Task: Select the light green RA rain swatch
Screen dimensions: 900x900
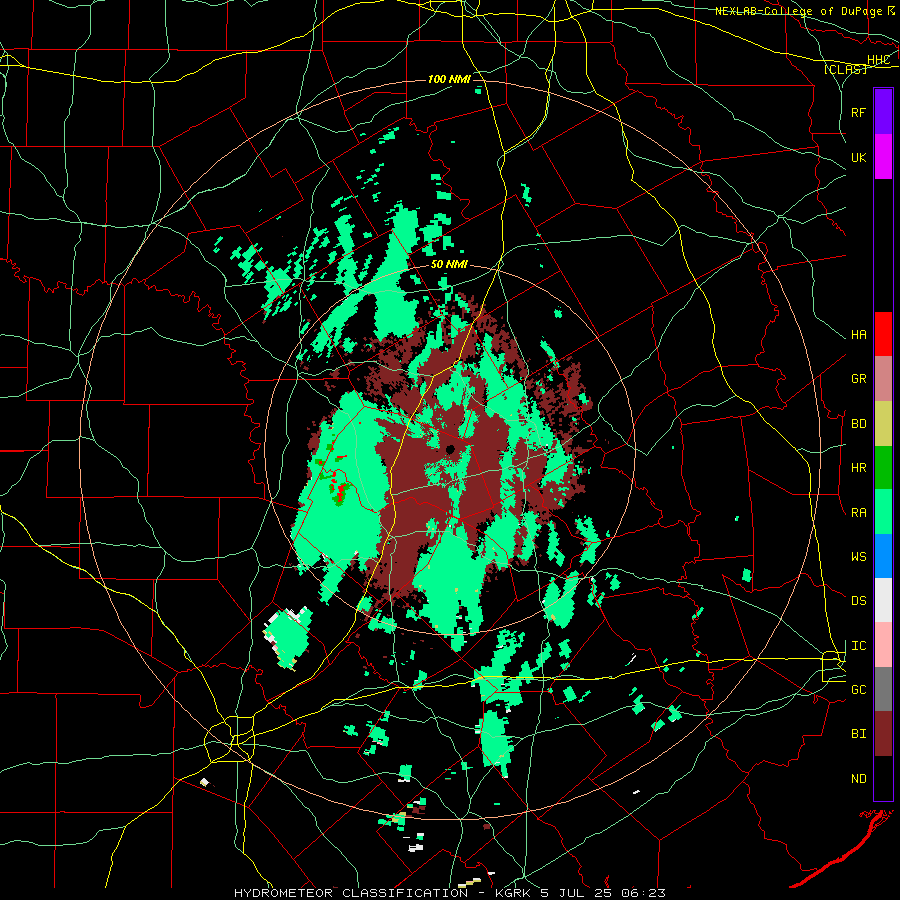Action: coord(883,512)
